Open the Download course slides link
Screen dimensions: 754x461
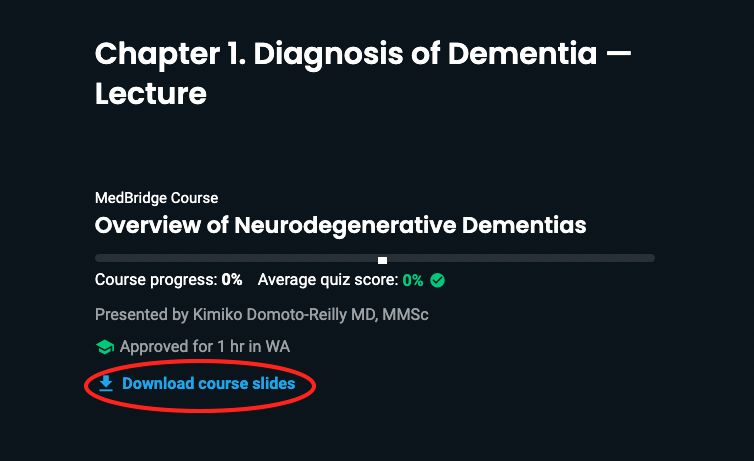click(x=197, y=384)
